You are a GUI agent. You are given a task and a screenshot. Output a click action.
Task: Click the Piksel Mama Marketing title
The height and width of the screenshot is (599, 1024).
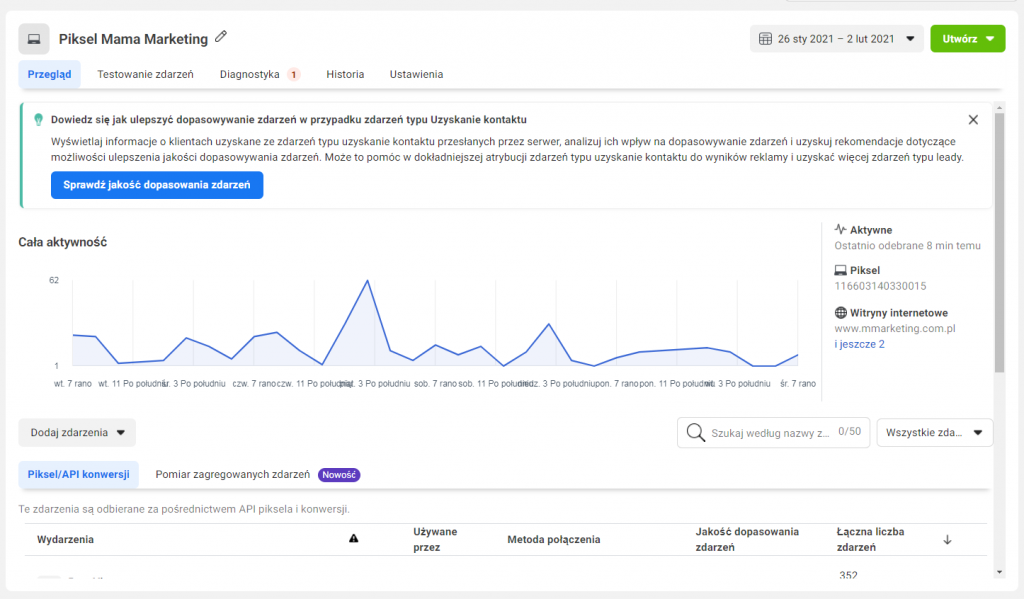pyautogui.click(x=133, y=39)
